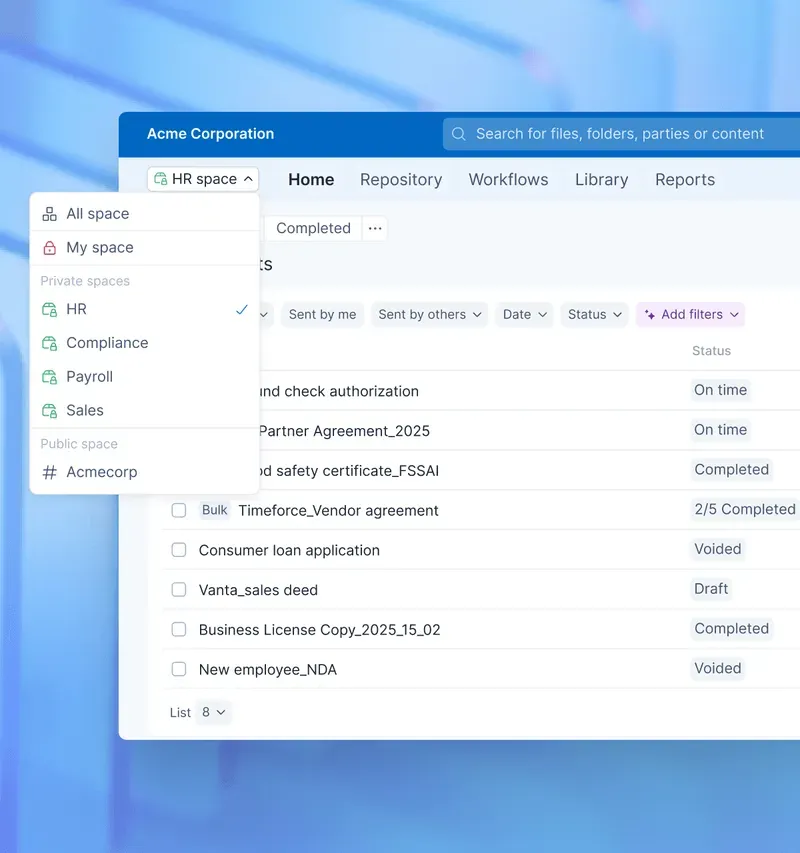Click the red lock icon beside My space
The width and height of the screenshot is (800, 853).
click(49, 247)
